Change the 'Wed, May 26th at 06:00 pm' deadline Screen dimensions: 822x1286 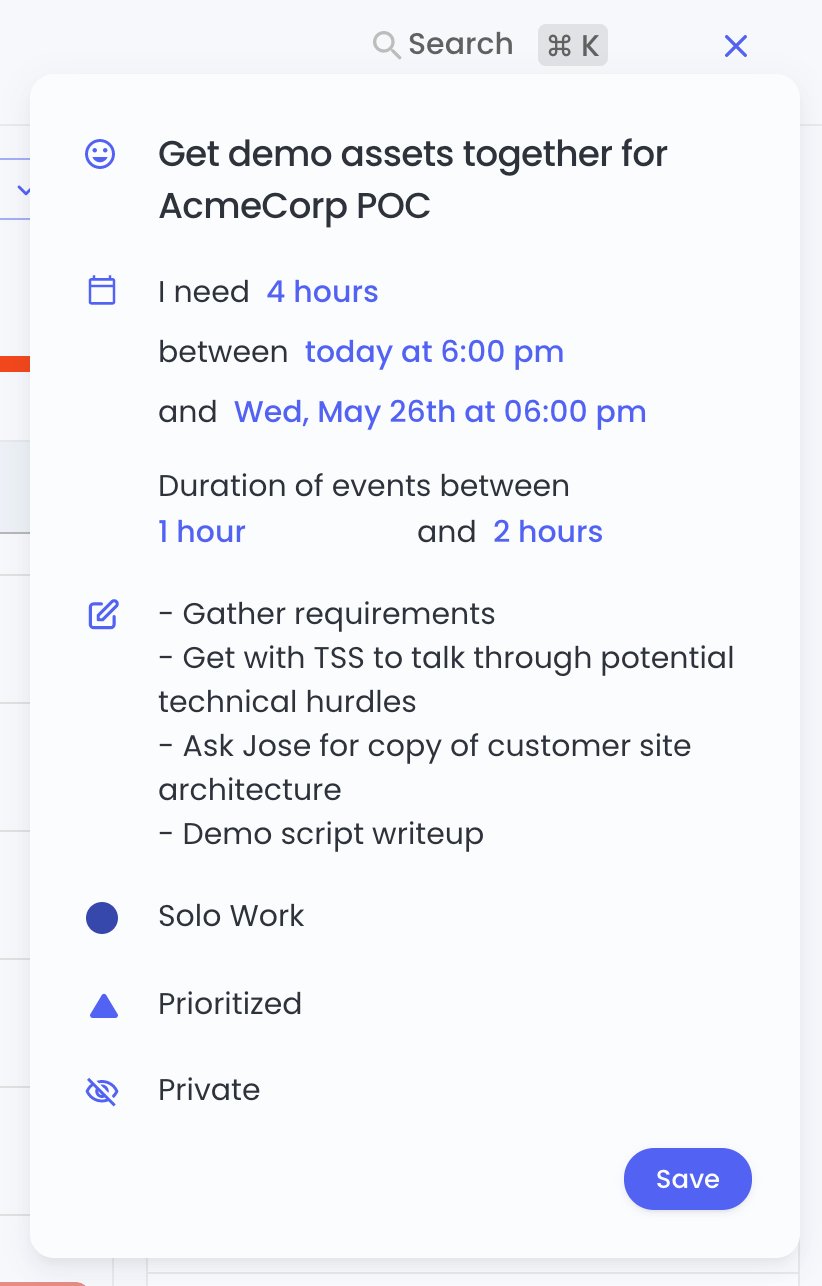(x=440, y=412)
